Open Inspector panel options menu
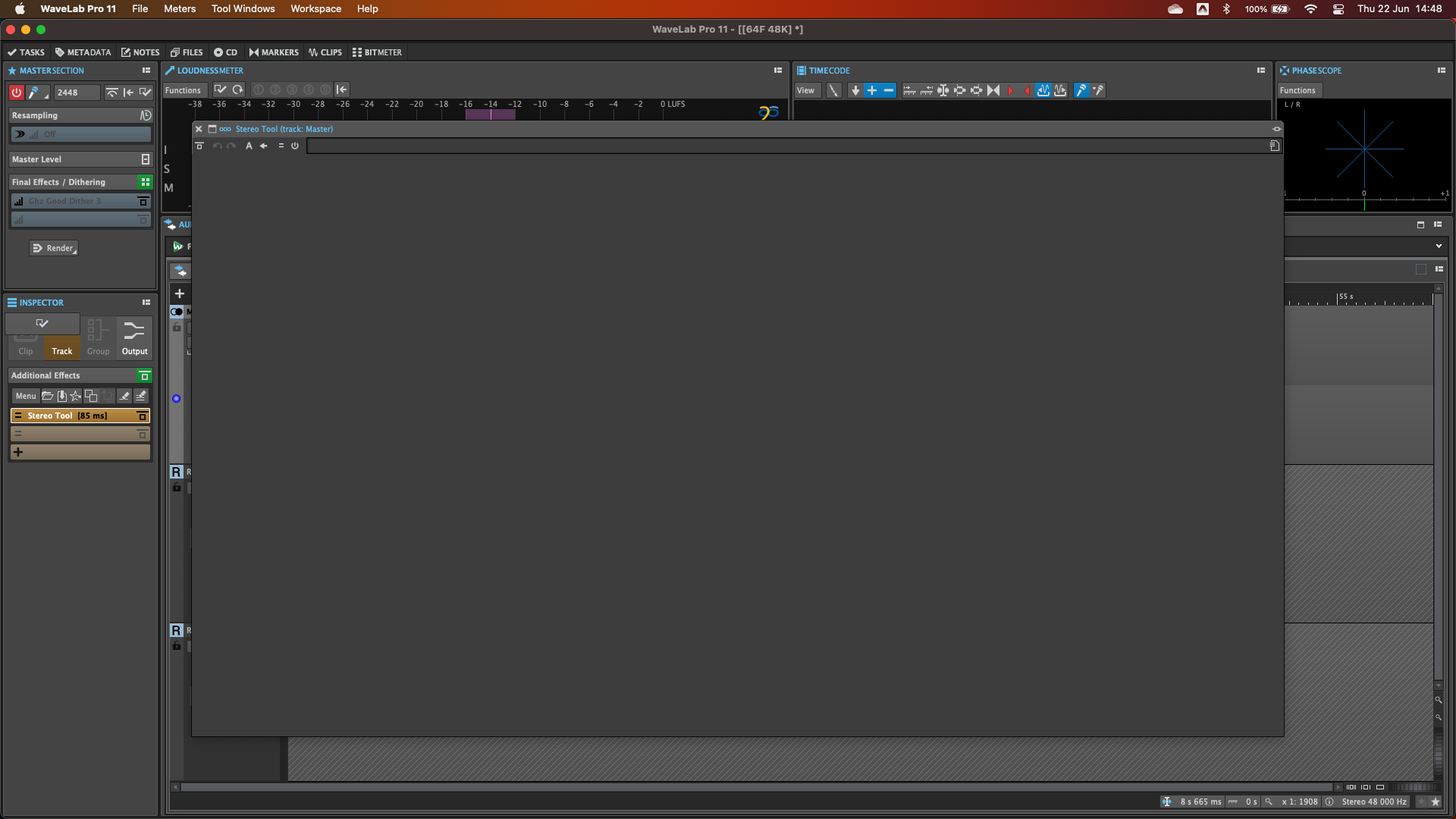The width and height of the screenshot is (1456, 819). 146,303
